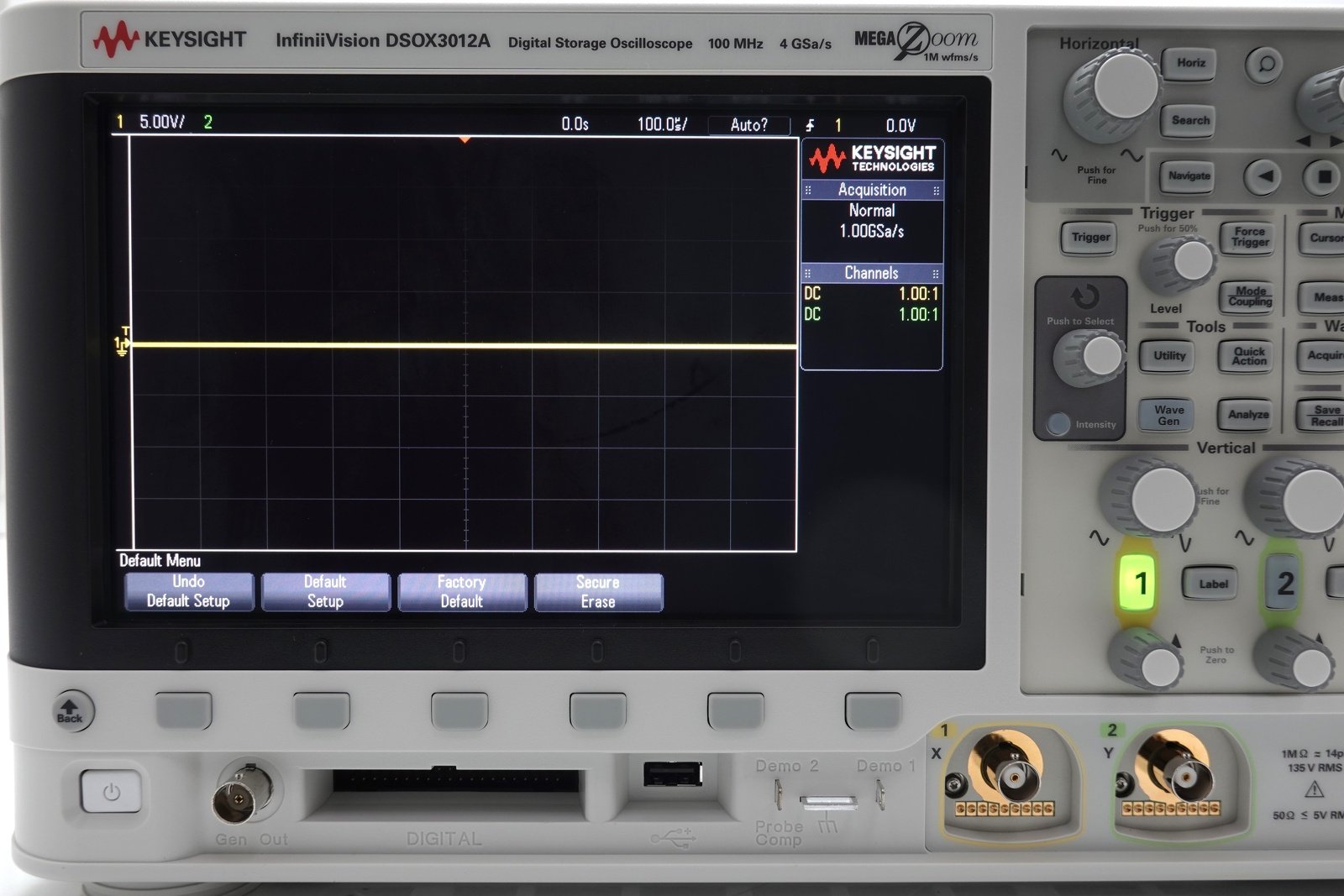Screen dimensions: 1344x896
Task: Select Undo Default Setup softkey label
Action: (188, 592)
